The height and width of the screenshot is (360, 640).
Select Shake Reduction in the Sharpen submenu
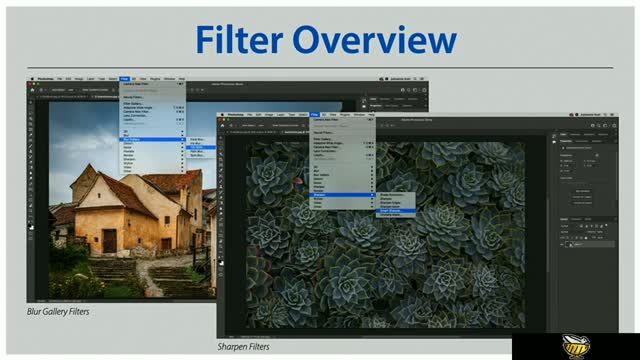pos(396,195)
